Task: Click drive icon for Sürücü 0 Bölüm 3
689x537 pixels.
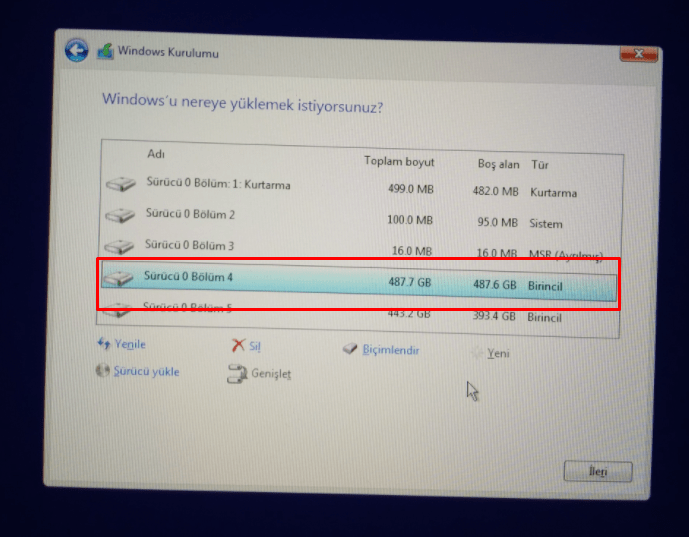Action: click(119, 247)
